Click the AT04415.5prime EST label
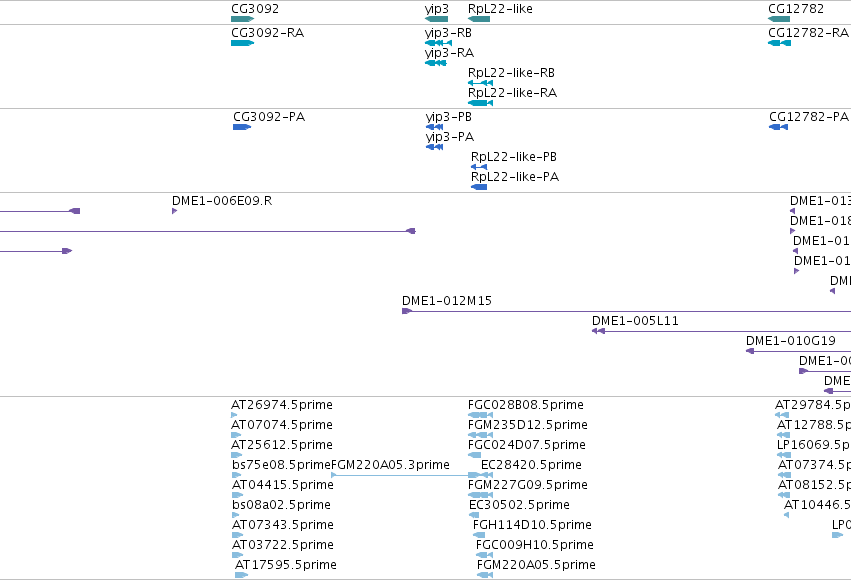This screenshot has height=580, width=851. pos(282,485)
